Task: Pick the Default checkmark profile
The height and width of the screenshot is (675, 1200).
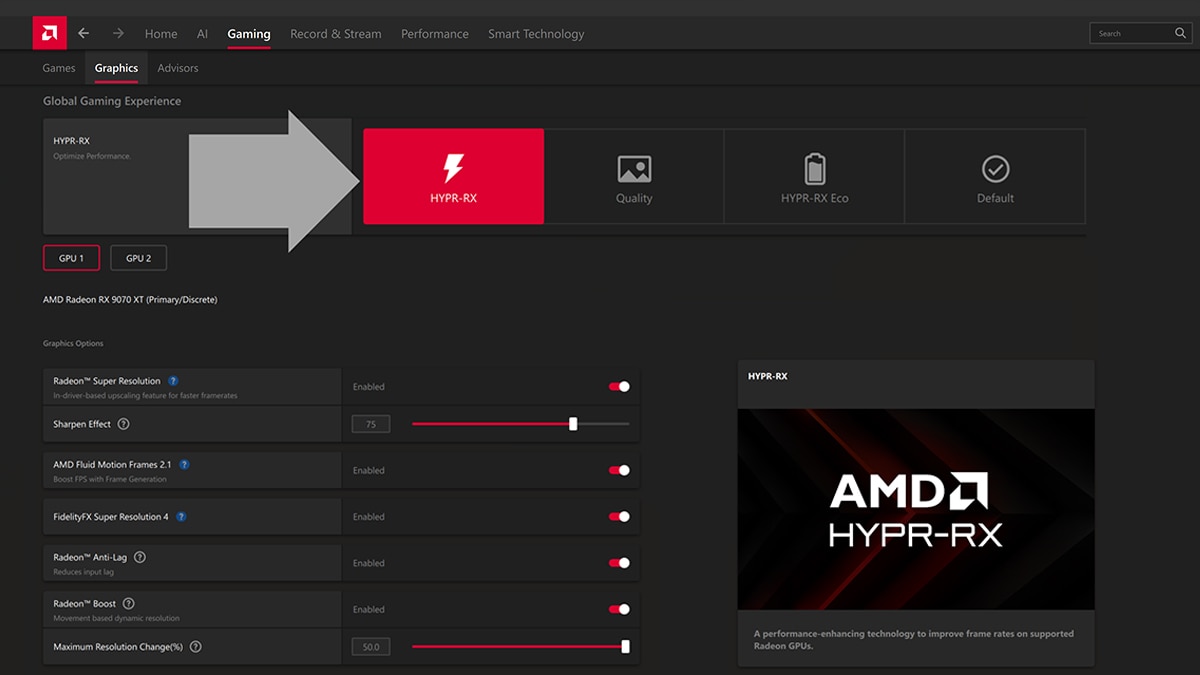Action: (995, 176)
